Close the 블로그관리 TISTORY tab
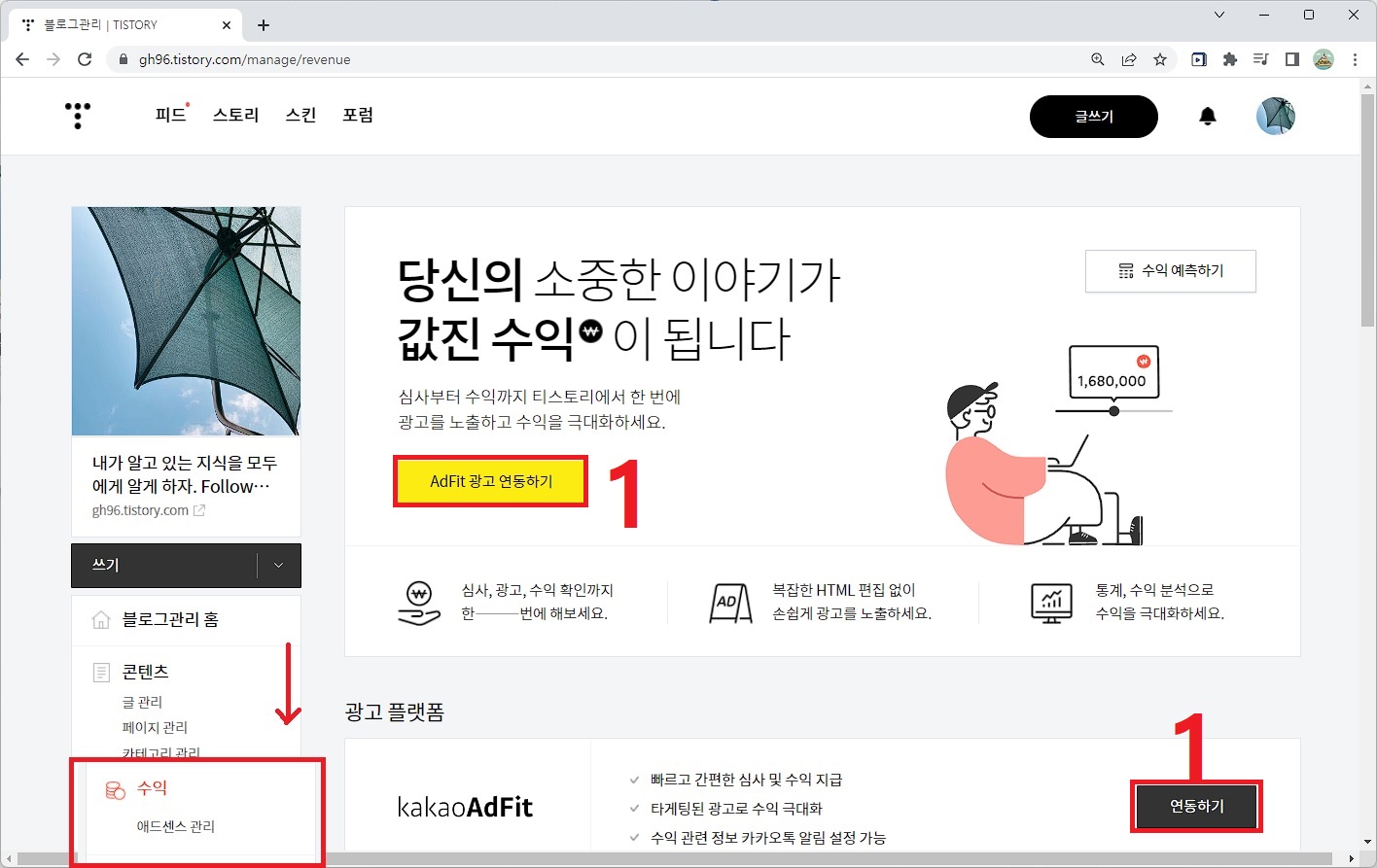Image resolution: width=1377 pixels, height=868 pixels. click(228, 25)
